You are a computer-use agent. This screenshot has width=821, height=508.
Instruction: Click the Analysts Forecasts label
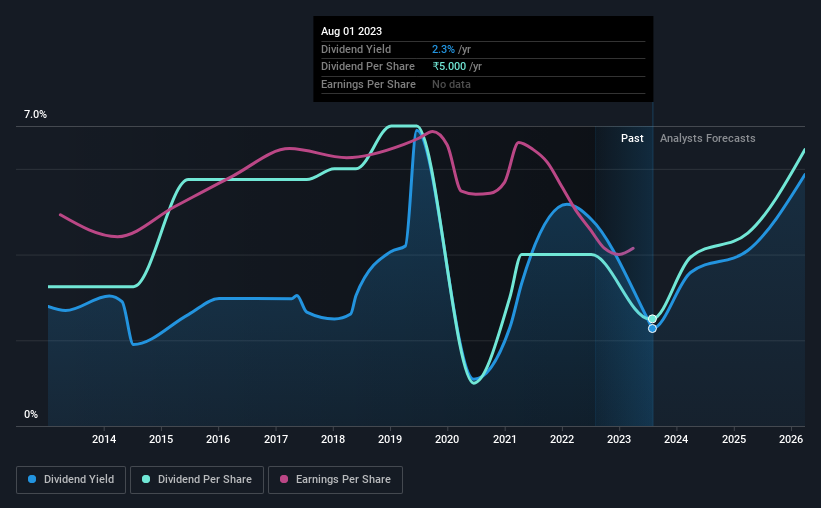click(x=707, y=138)
